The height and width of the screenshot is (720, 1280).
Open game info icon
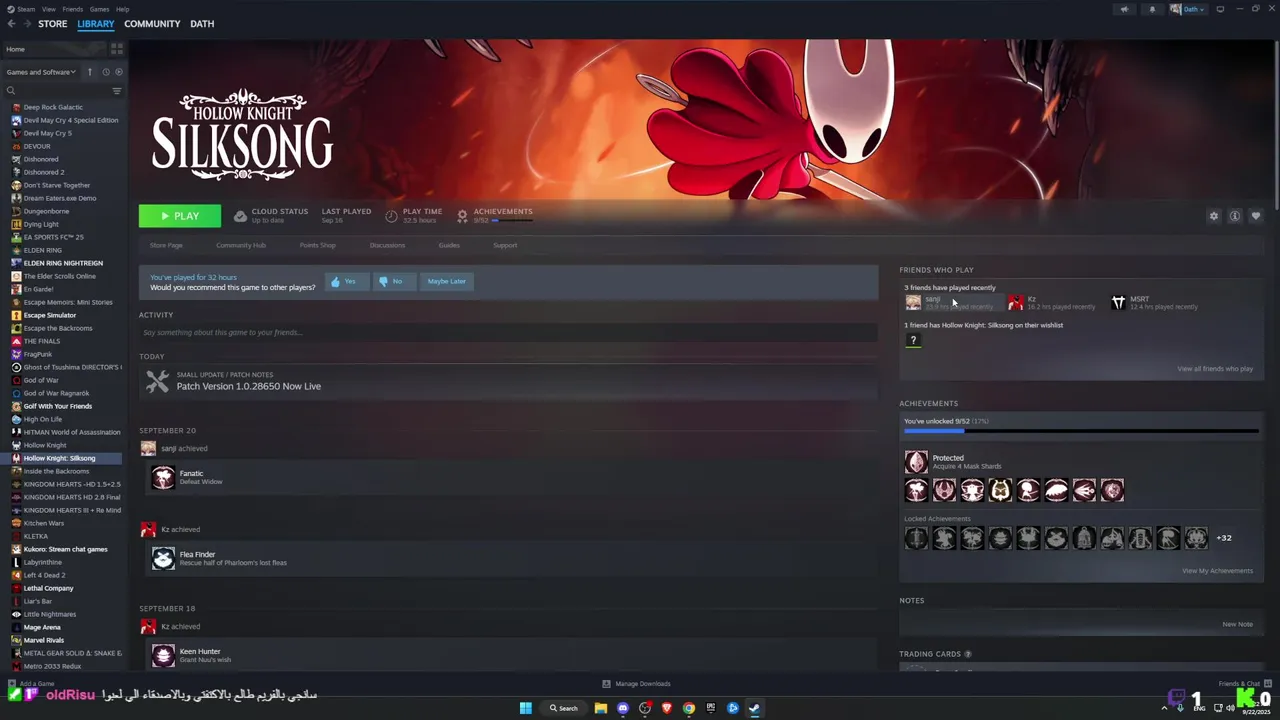[x=1235, y=216]
